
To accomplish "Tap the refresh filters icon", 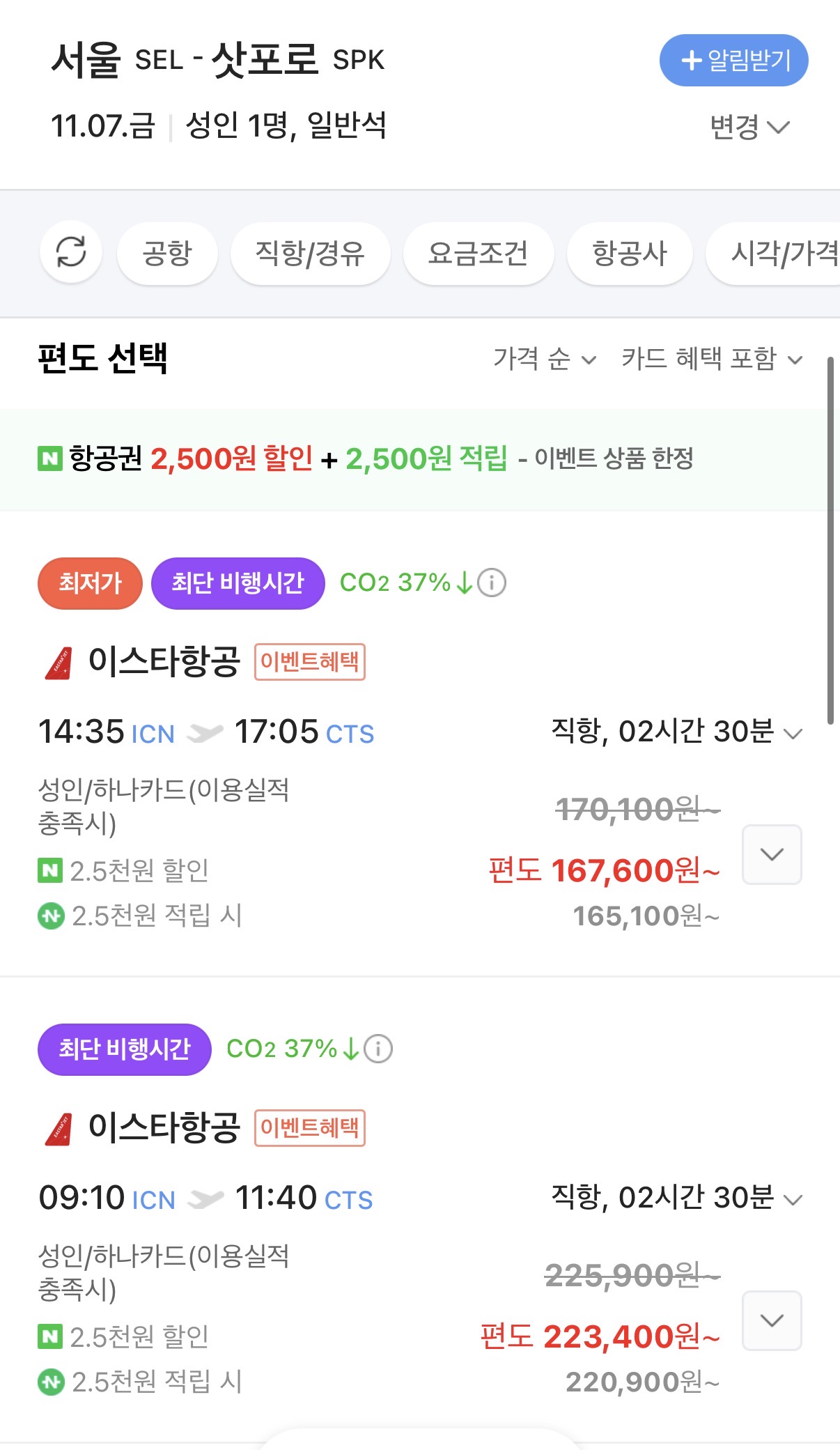I will click(71, 252).
